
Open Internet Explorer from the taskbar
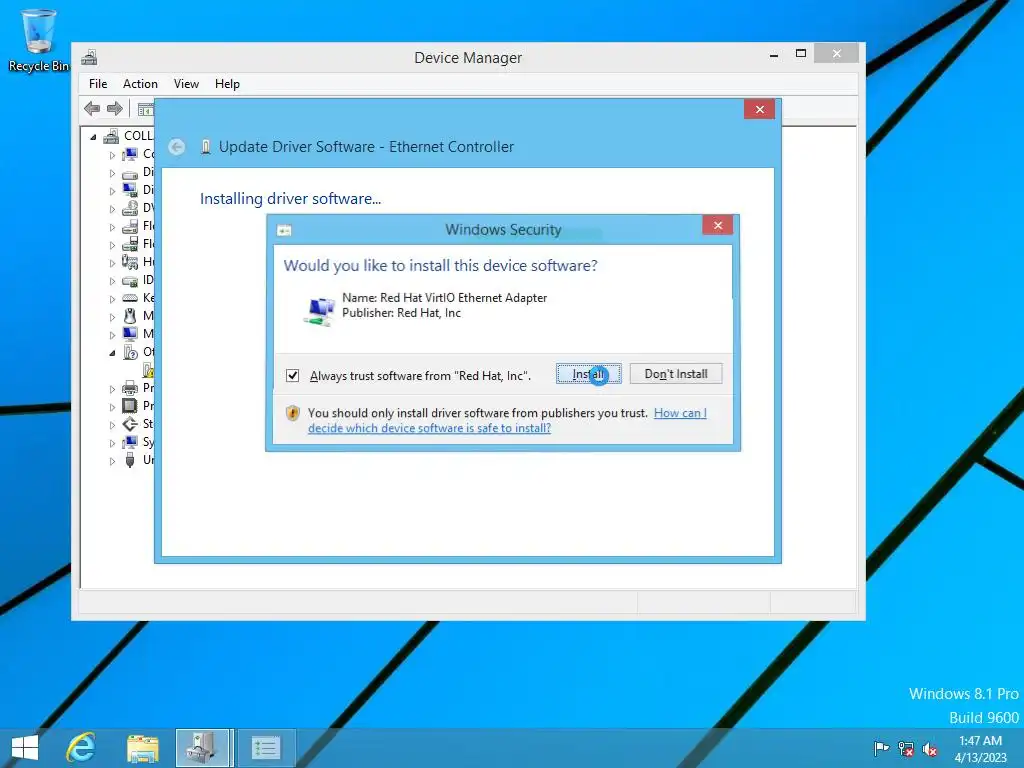[81, 748]
